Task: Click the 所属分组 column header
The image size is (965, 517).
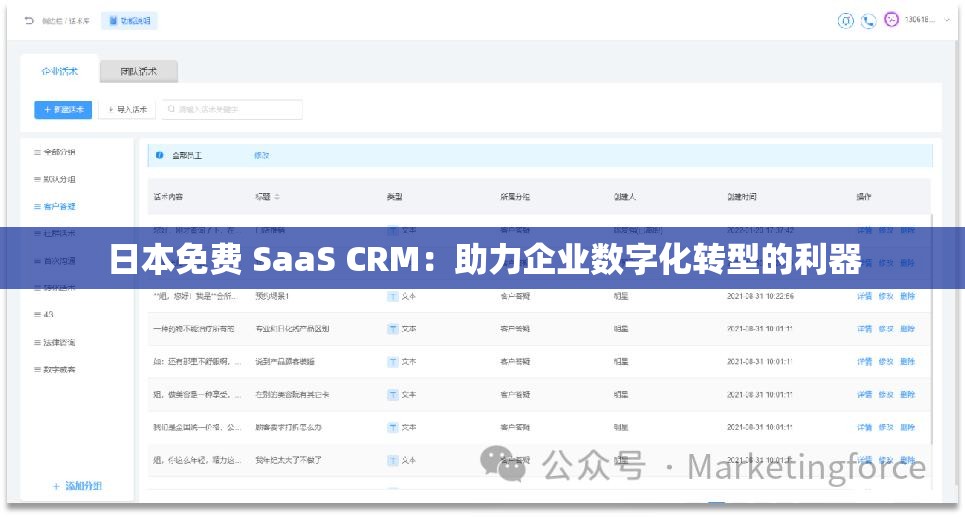Action: (x=515, y=197)
